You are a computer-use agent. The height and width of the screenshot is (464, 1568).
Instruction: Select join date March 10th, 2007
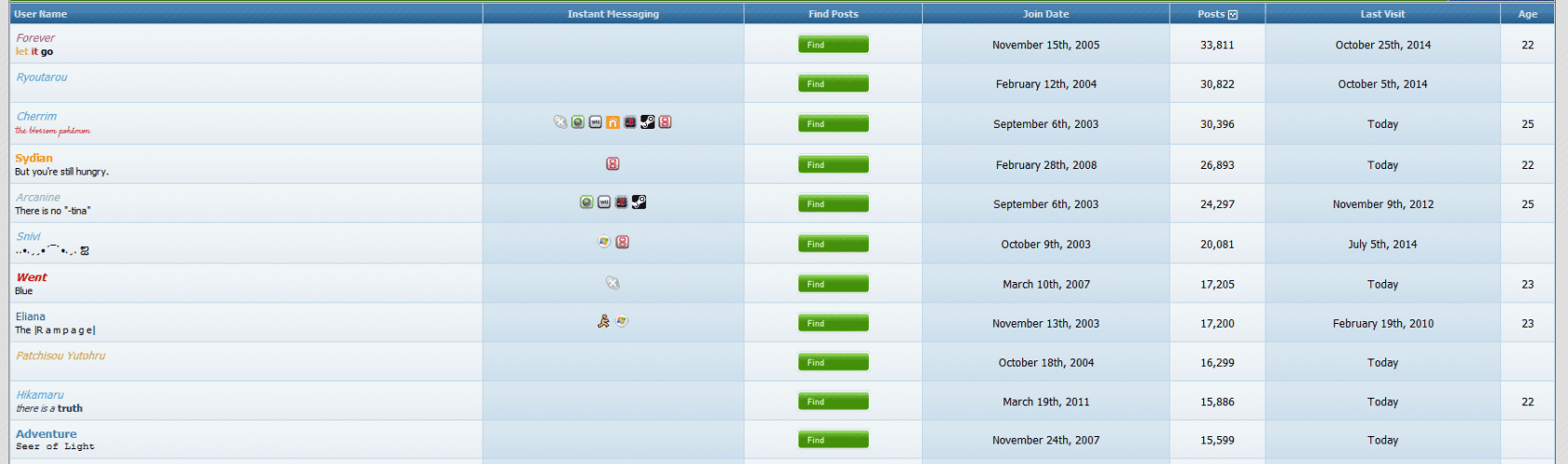click(1045, 285)
